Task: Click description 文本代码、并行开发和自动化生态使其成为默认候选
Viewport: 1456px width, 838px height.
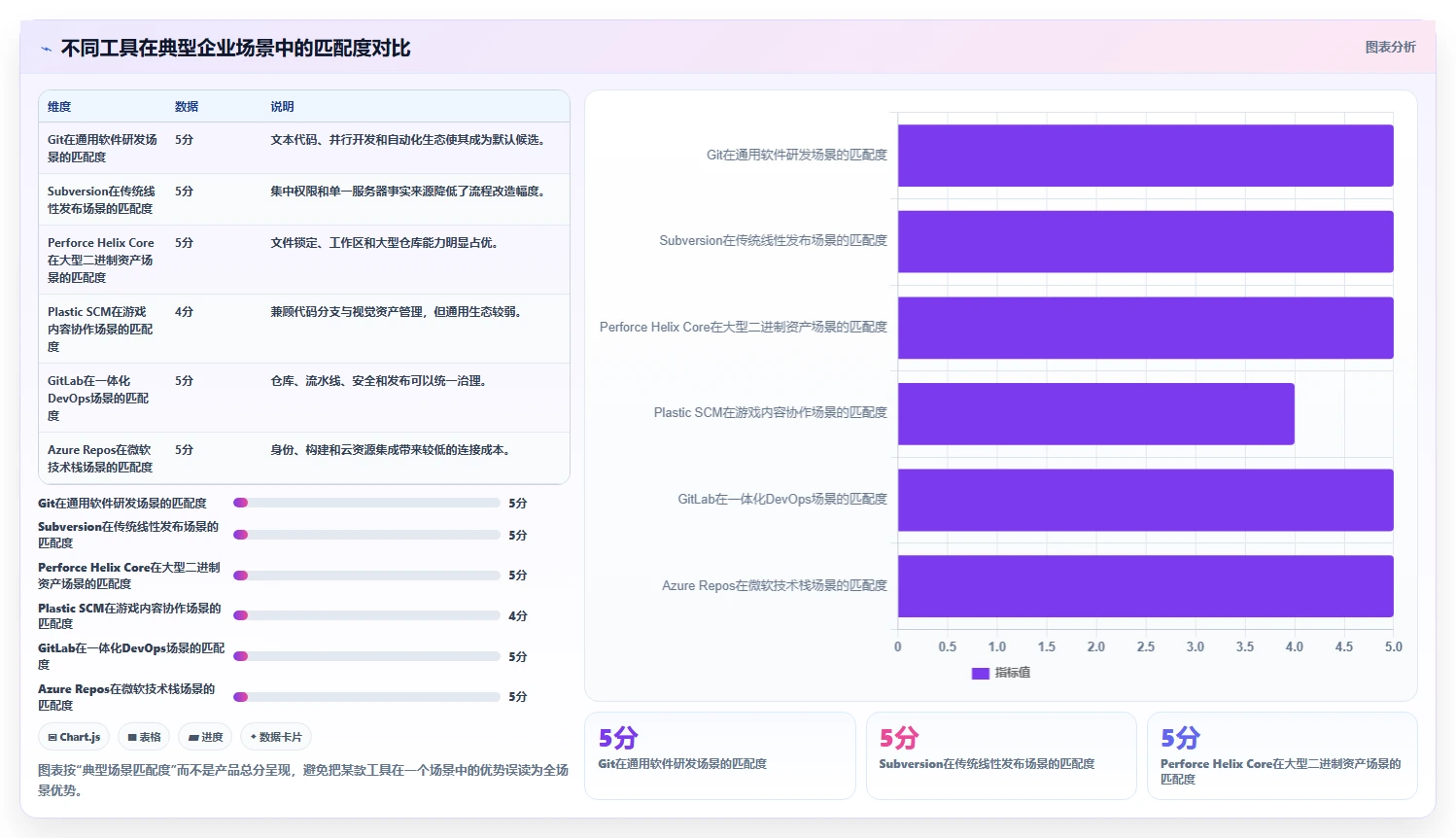Action: (x=409, y=140)
